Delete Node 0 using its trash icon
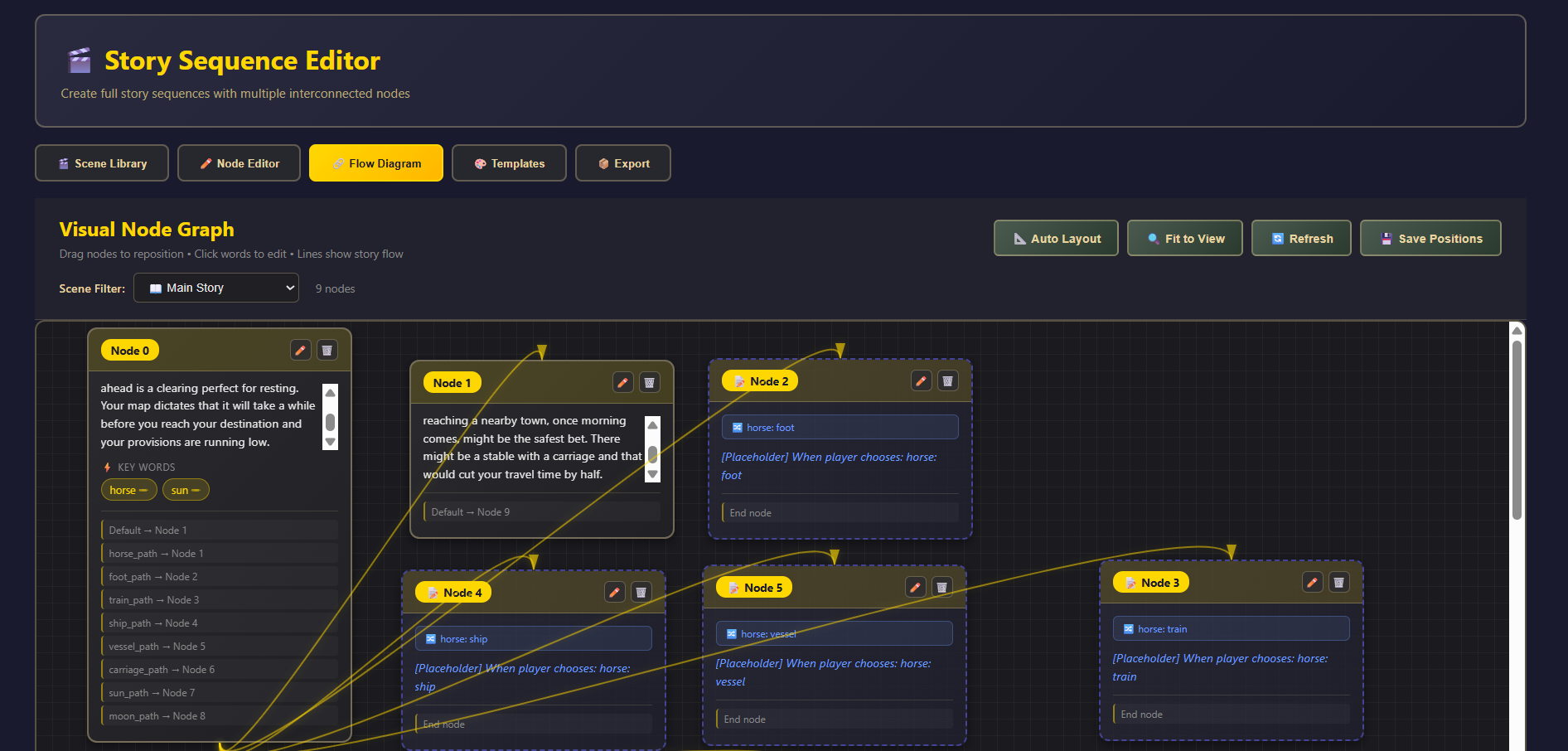 pyautogui.click(x=327, y=351)
